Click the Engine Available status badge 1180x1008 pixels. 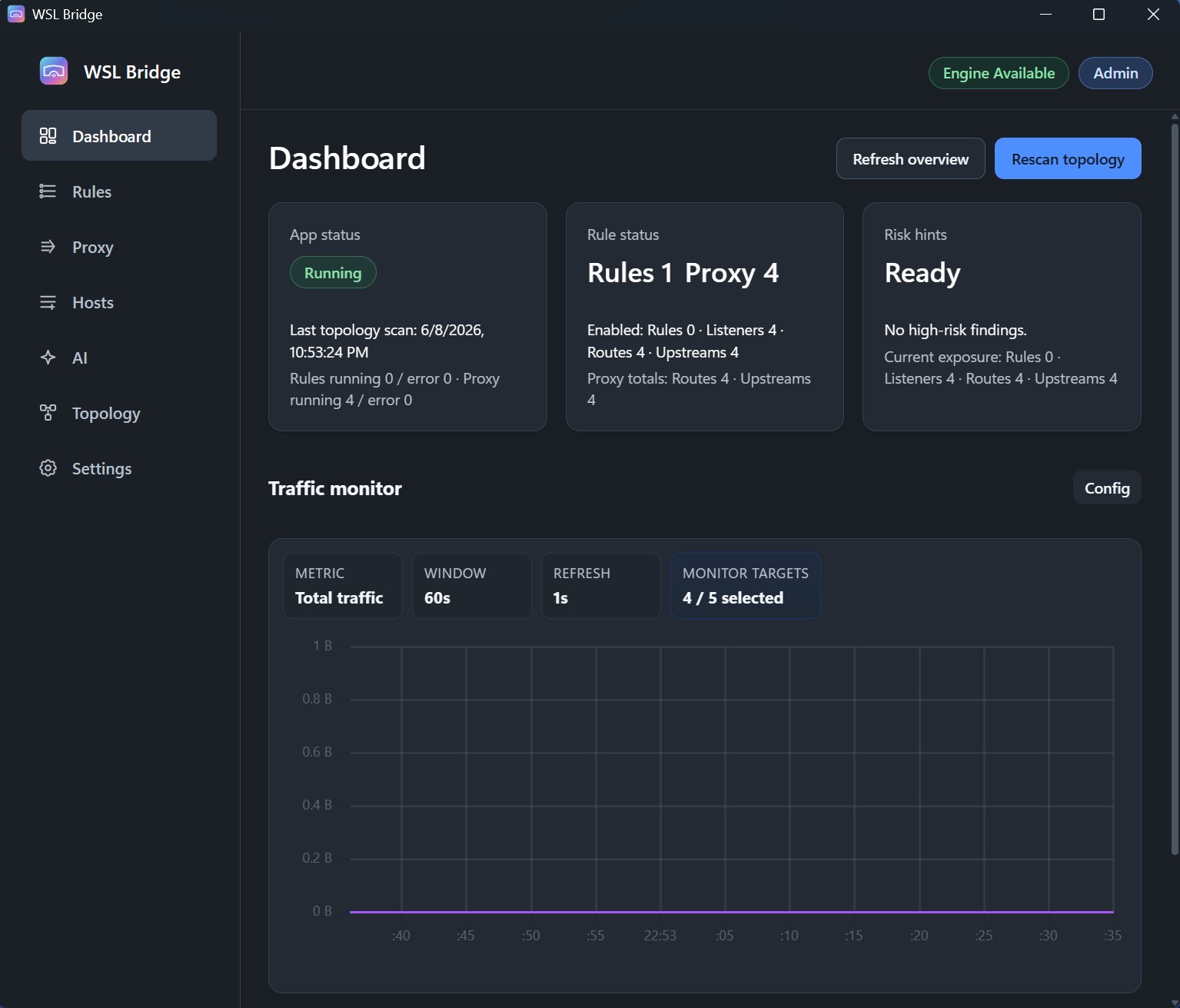(x=999, y=73)
